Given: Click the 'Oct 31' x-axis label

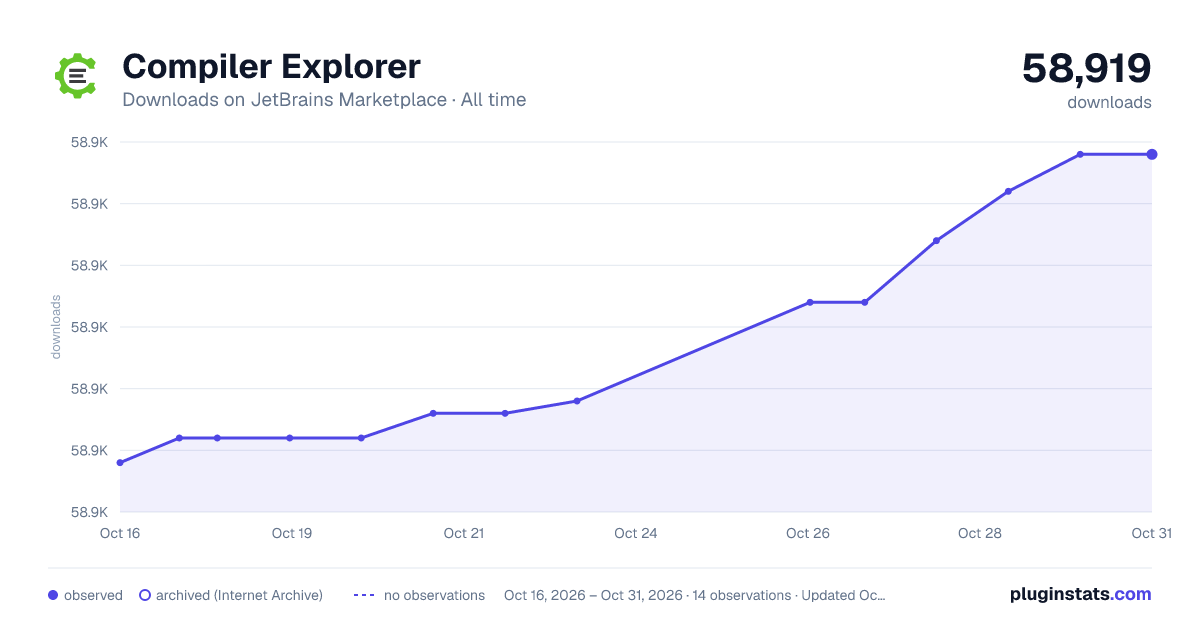Looking at the screenshot, I should pyautogui.click(x=1151, y=533).
